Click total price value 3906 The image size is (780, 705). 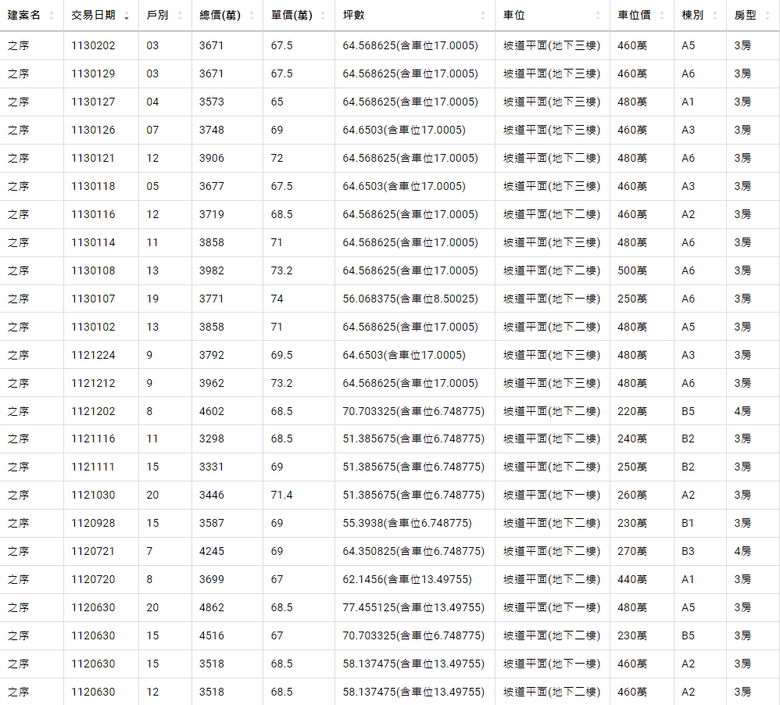[211, 158]
